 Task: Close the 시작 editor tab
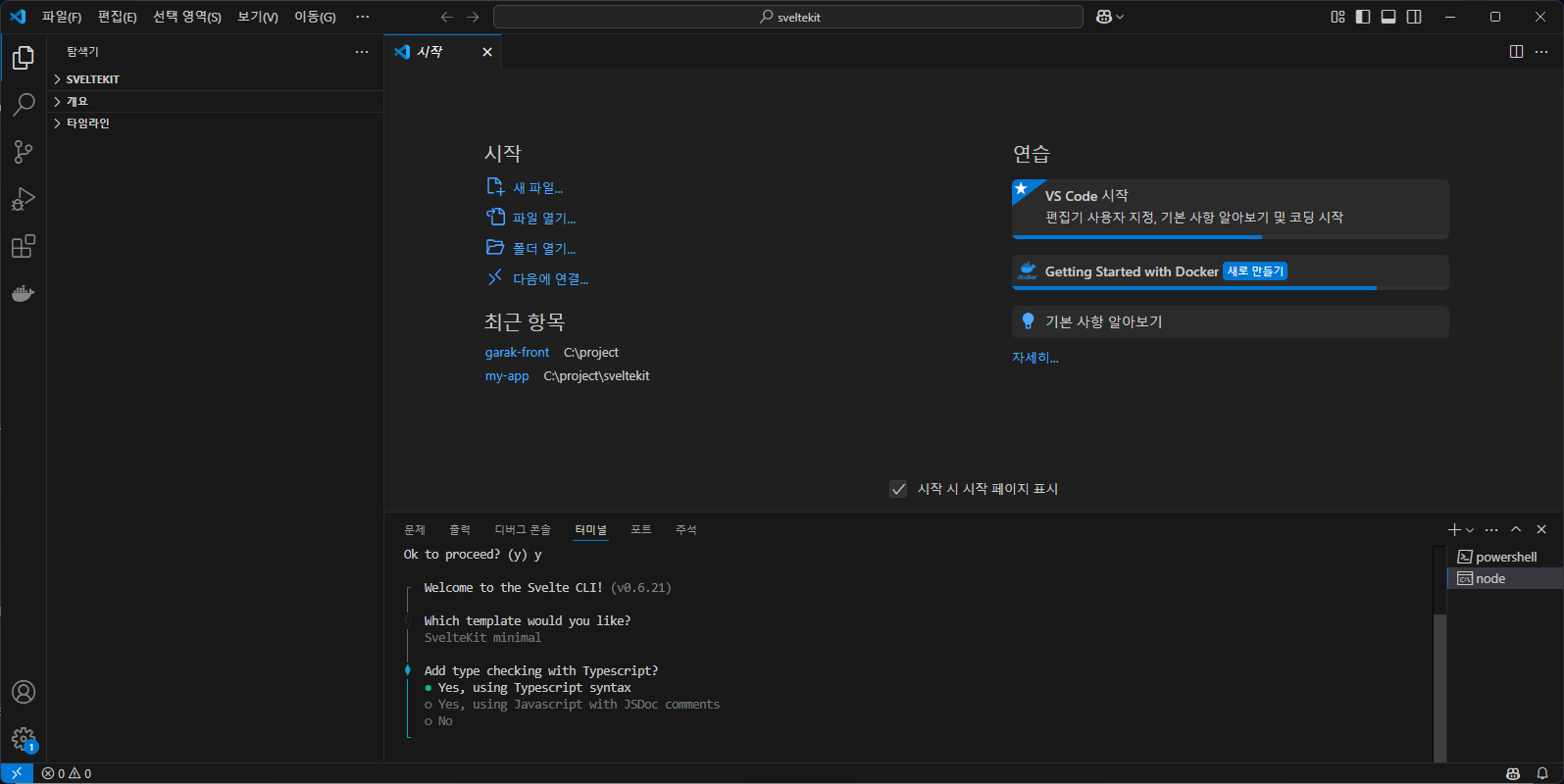(x=487, y=52)
